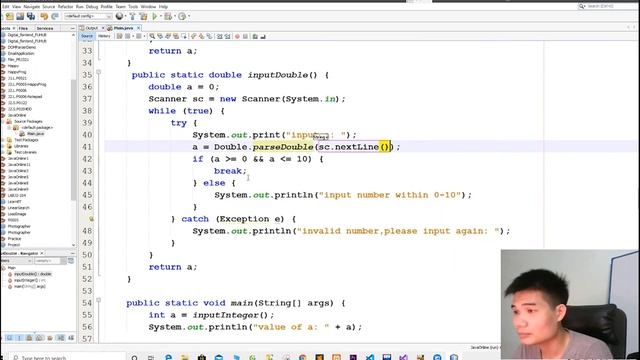Screen dimensions: 640x360
Task: Click the Shift Line Left editor icon
Action: click(x=219, y=36)
